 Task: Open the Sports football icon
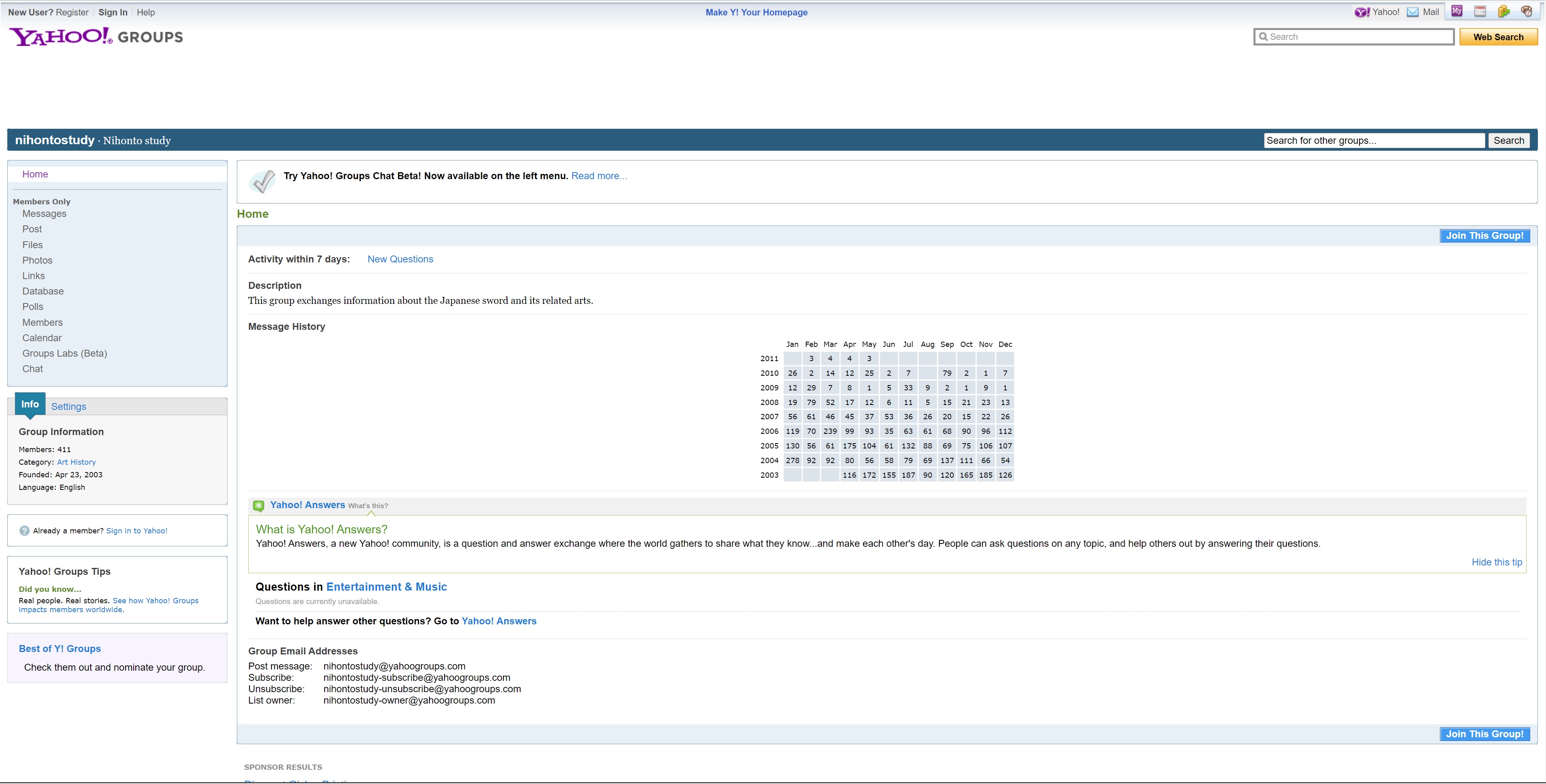coord(1527,11)
